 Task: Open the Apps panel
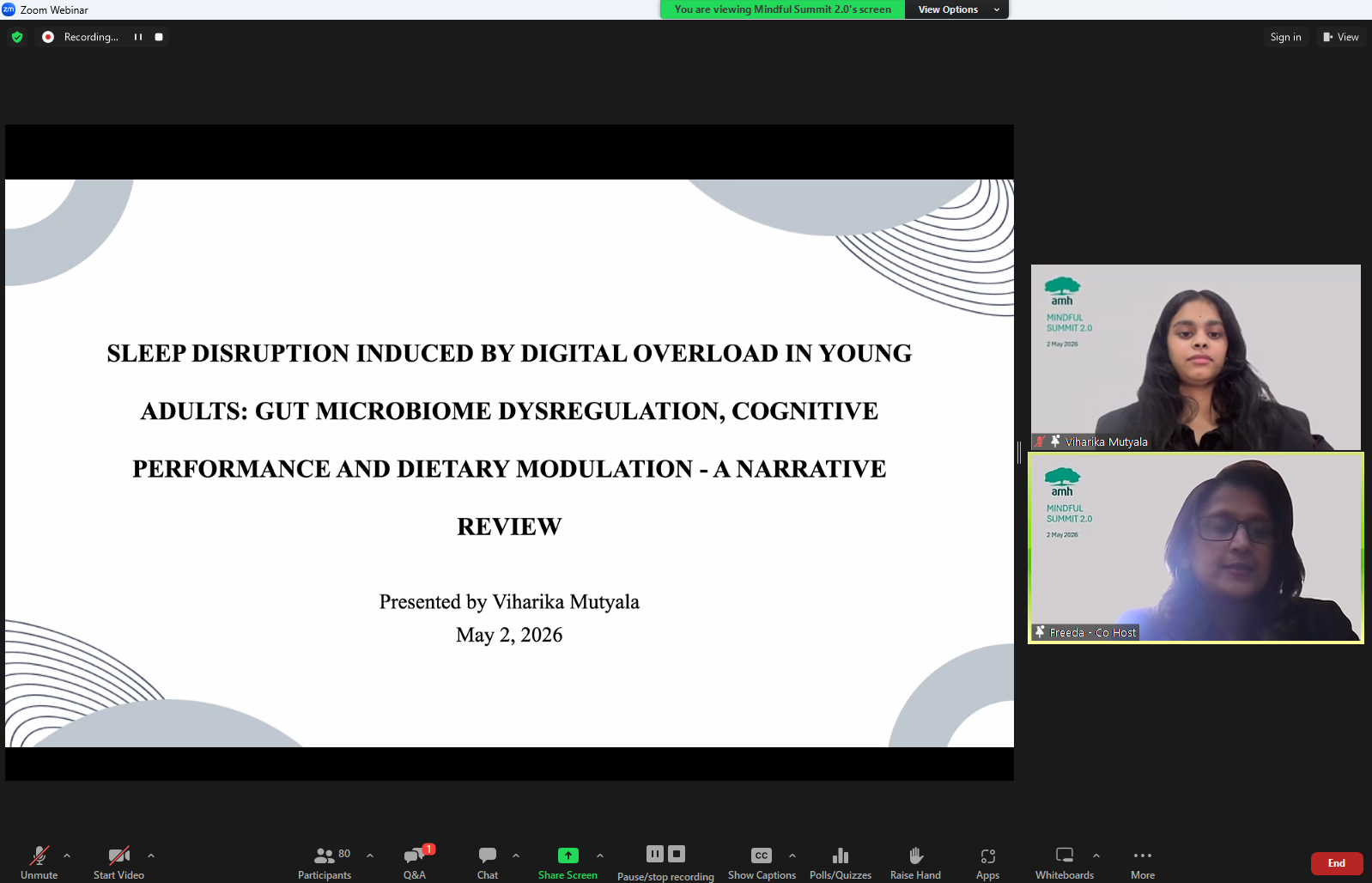pos(987,862)
